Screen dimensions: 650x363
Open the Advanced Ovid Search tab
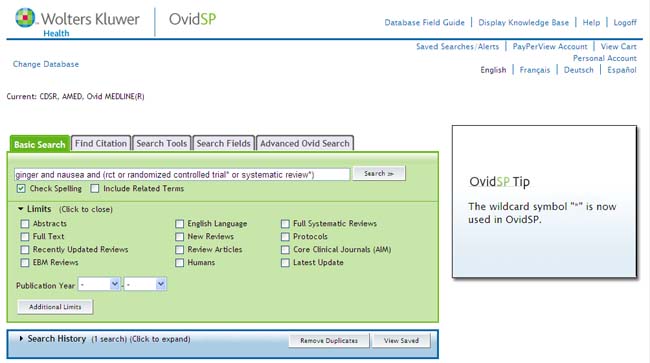pyautogui.click(x=305, y=143)
